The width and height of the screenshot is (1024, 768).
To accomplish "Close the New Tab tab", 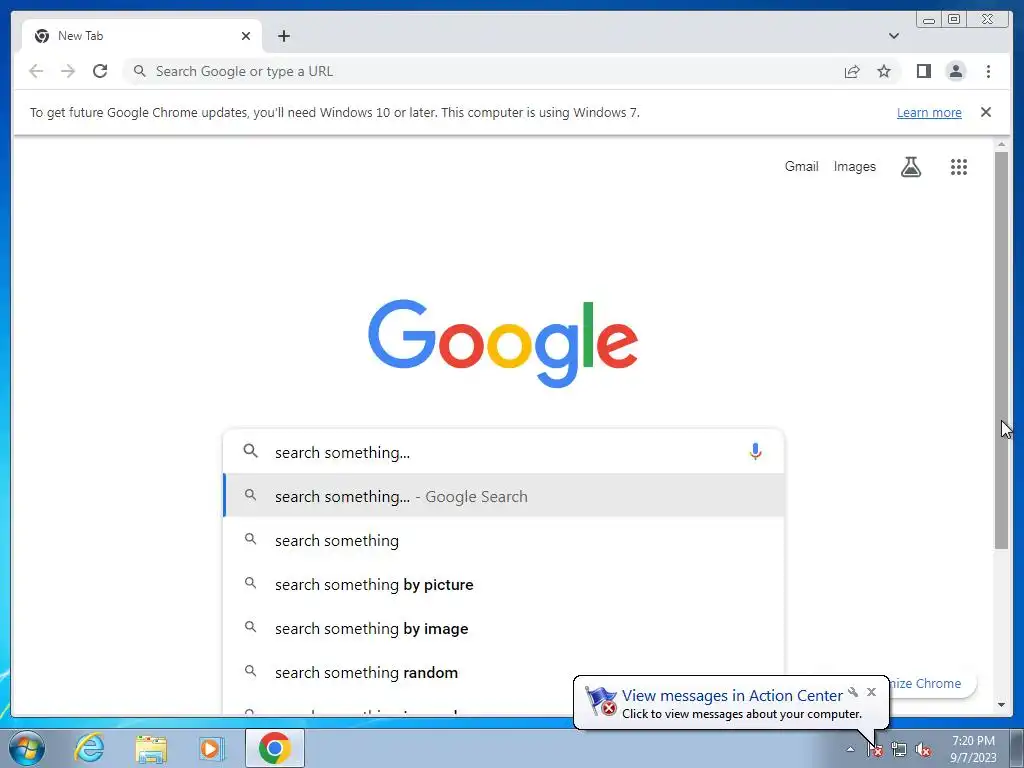I will (246, 36).
